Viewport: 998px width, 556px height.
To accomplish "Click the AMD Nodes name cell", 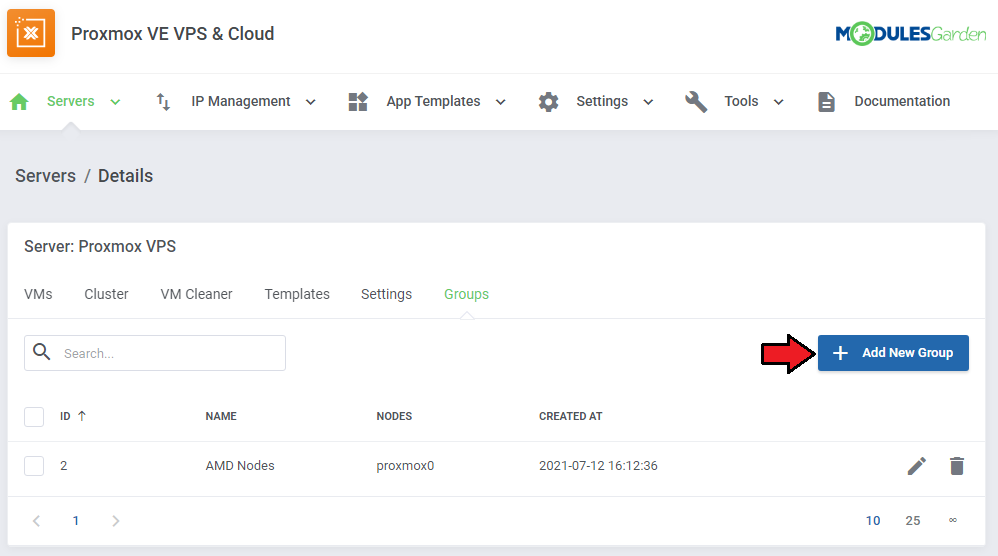I will [x=240, y=466].
